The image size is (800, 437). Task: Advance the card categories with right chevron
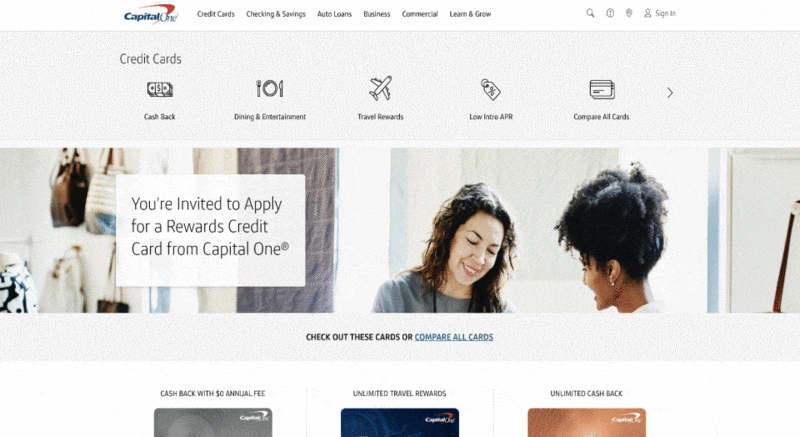(670, 93)
